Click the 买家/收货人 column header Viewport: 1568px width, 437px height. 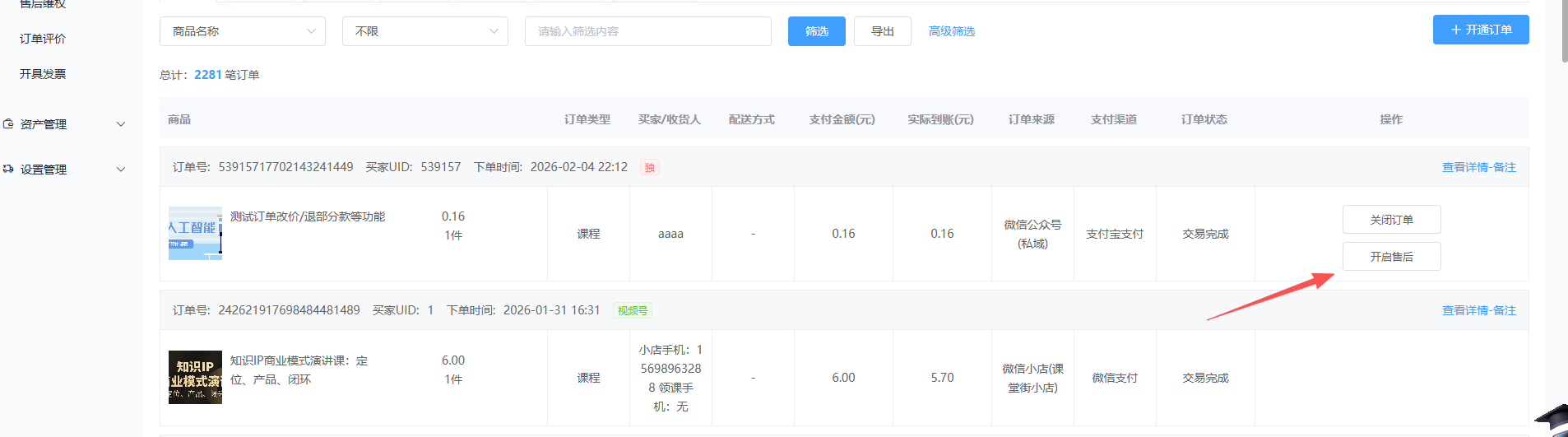670,119
